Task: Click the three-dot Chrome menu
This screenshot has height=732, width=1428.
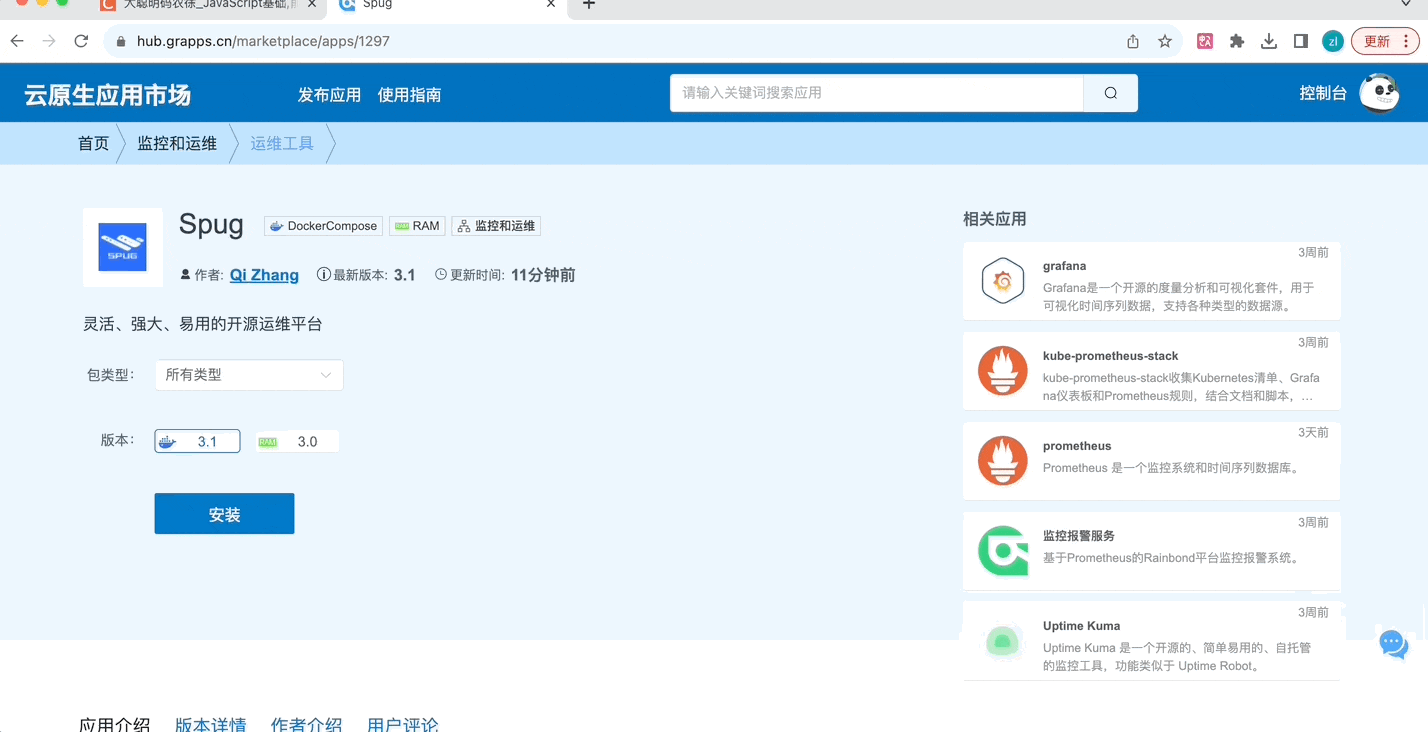Action: click(x=1407, y=41)
